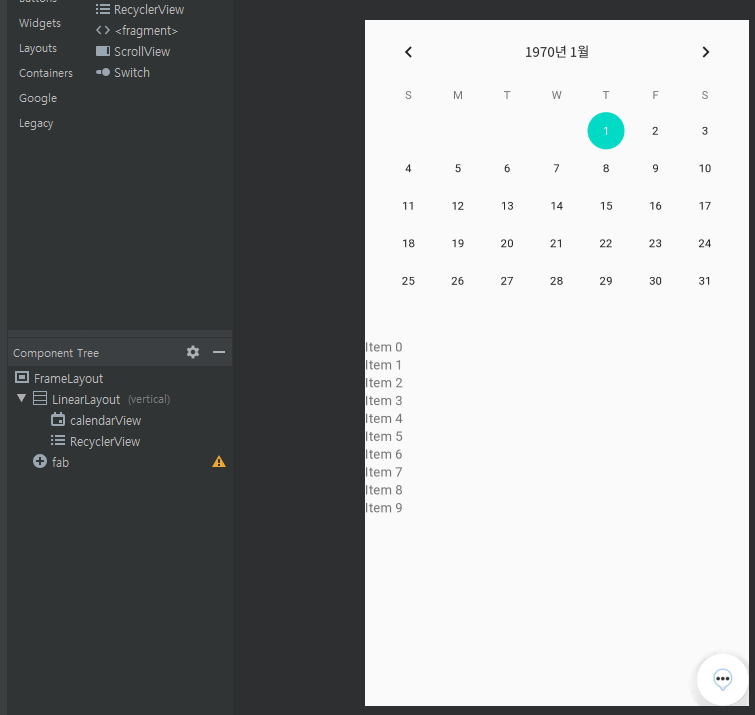The height and width of the screenshot is (715, 755).
Task: Go to next month with right chevron
Action: [705, 52]
